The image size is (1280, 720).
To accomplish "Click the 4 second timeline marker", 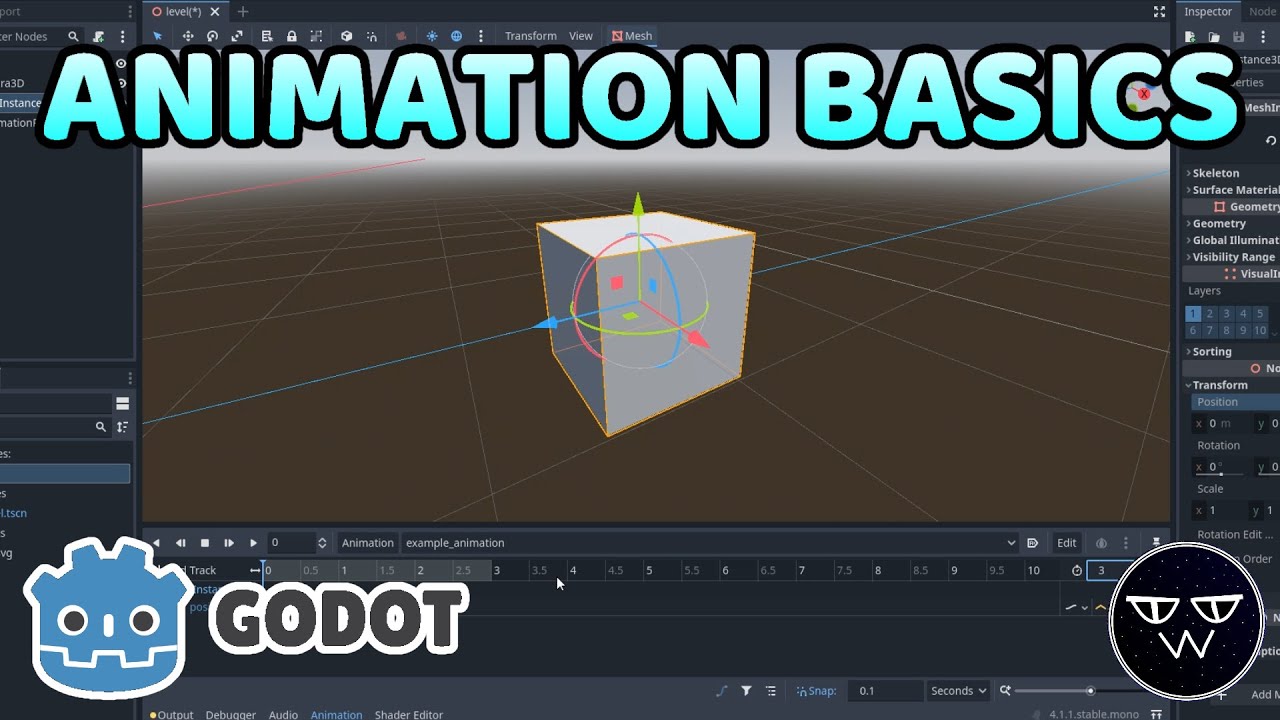I will click(x=573, y=571).
